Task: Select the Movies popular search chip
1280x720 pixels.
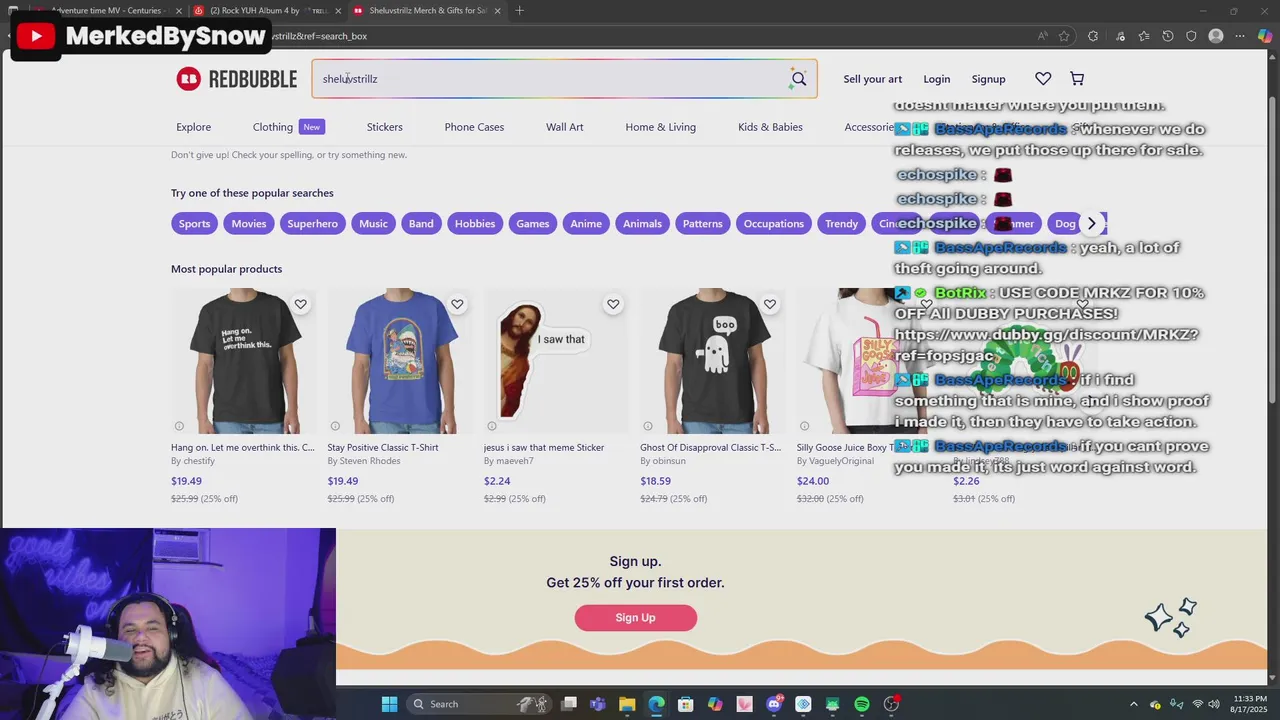Action: coord(249,223)
